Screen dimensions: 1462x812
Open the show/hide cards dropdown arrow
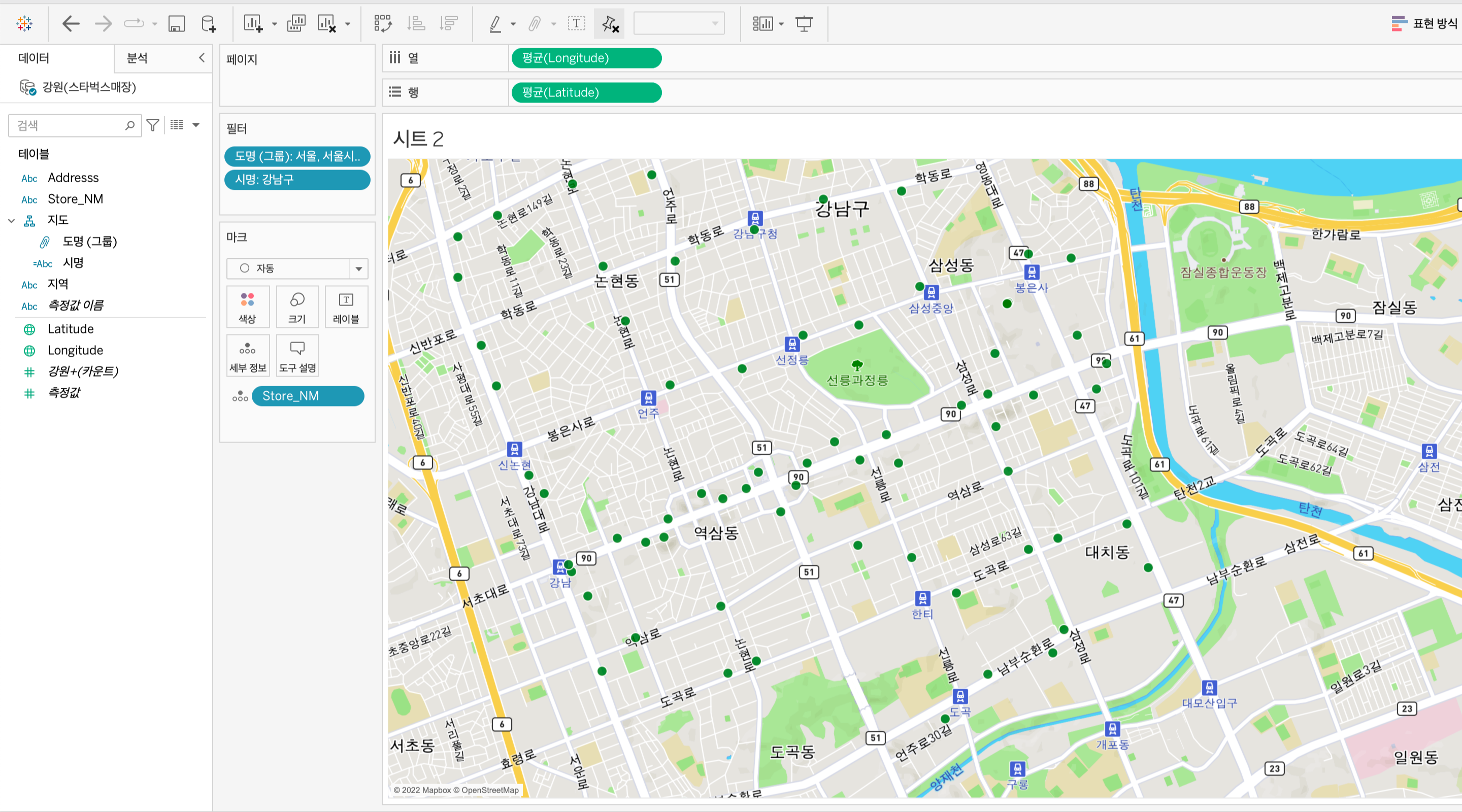782,24
